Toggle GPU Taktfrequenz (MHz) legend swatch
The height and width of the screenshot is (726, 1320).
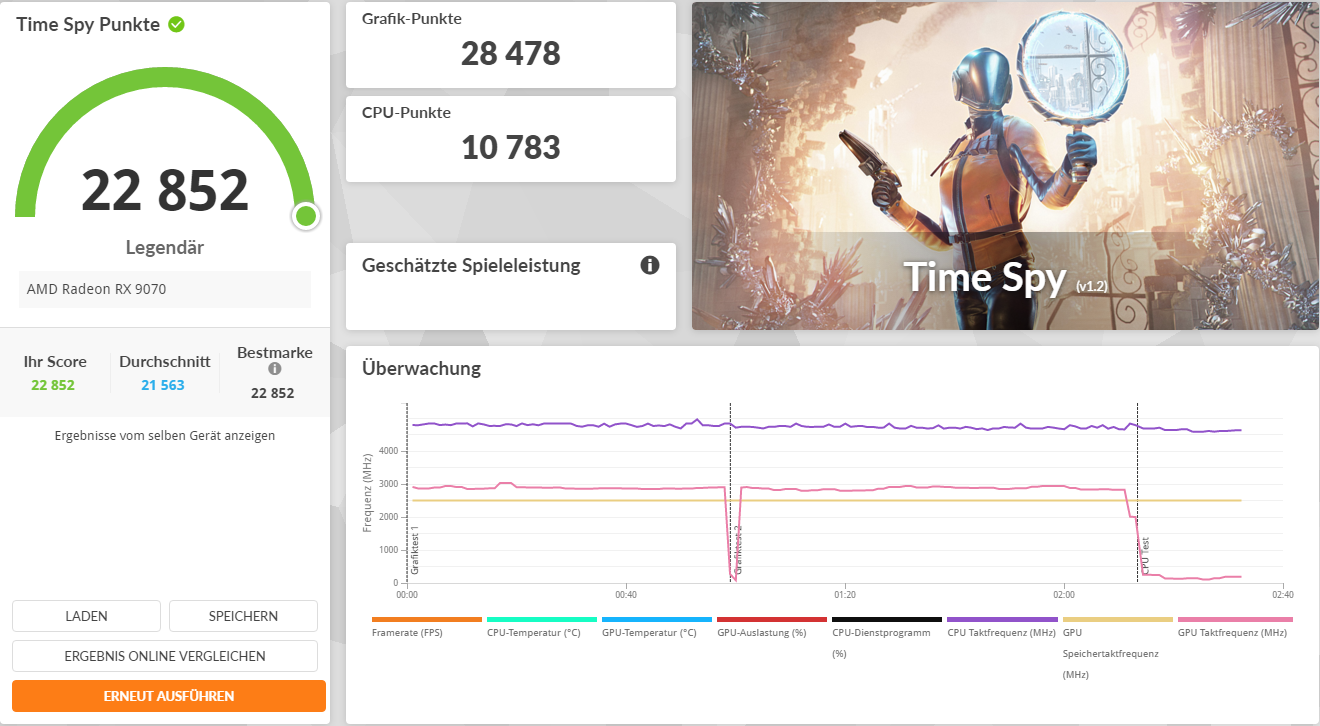(1235, 620)
